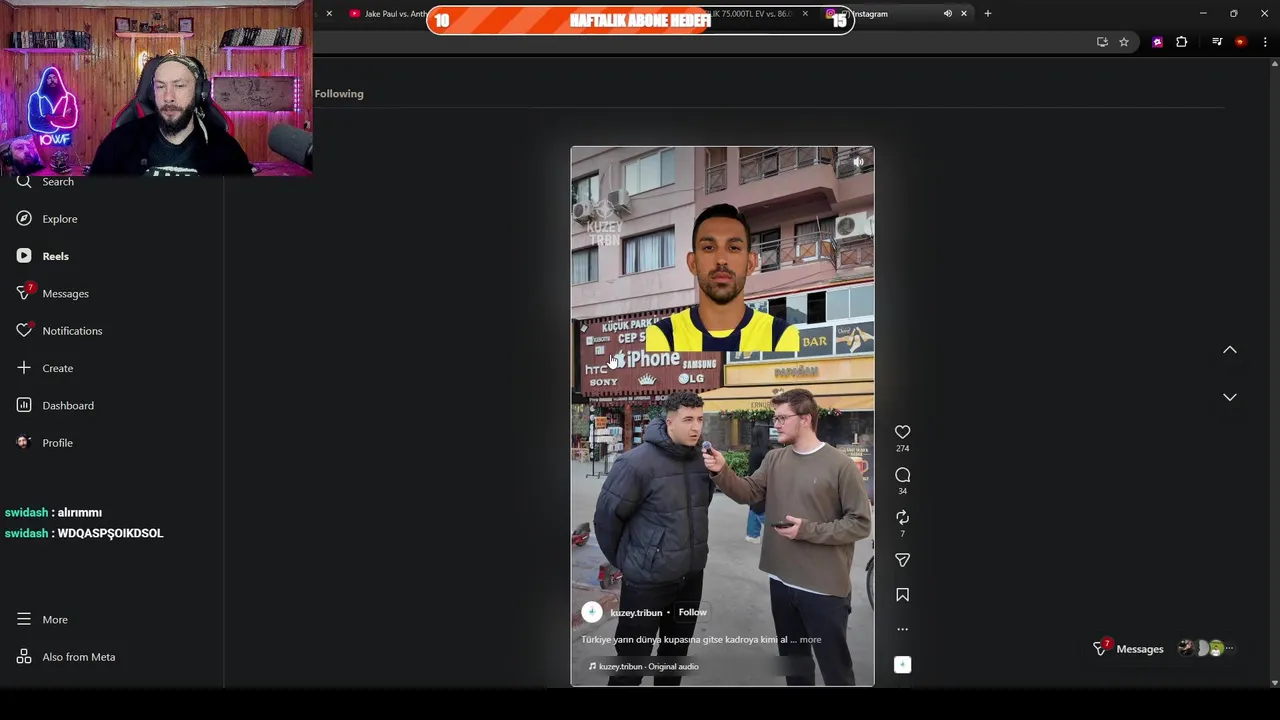Open the purple extension icon
Image resolution: width=1280 pixels, height=720 pixels.
[1158, 42]
